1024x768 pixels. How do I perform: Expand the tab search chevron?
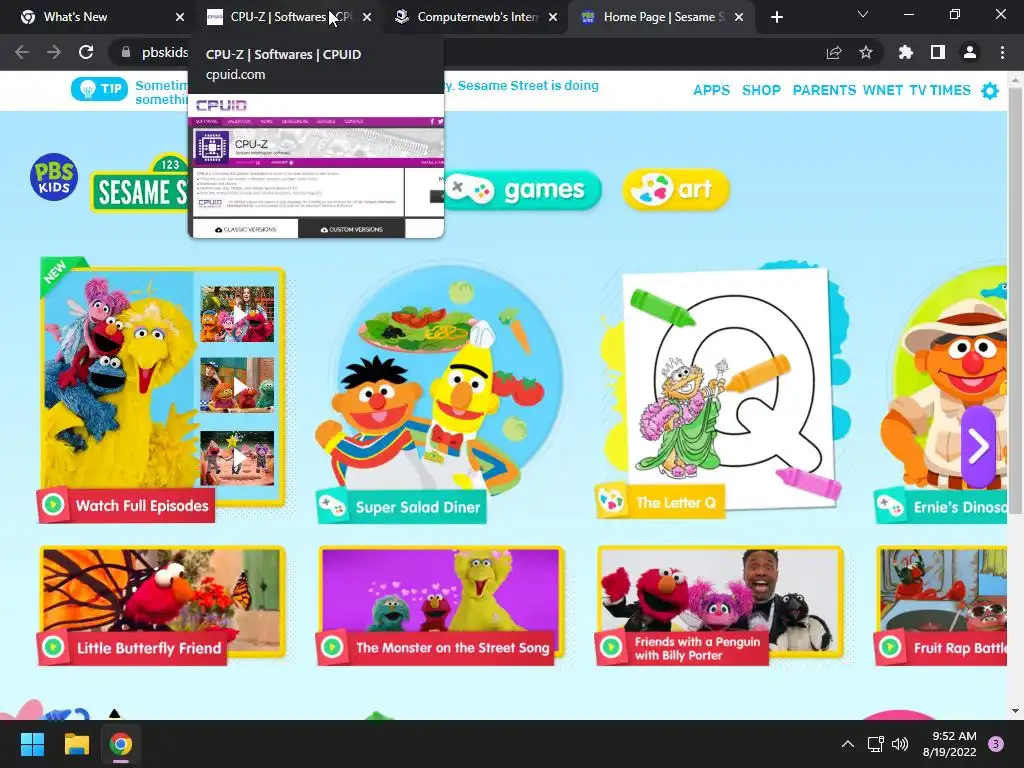[863, 14]
